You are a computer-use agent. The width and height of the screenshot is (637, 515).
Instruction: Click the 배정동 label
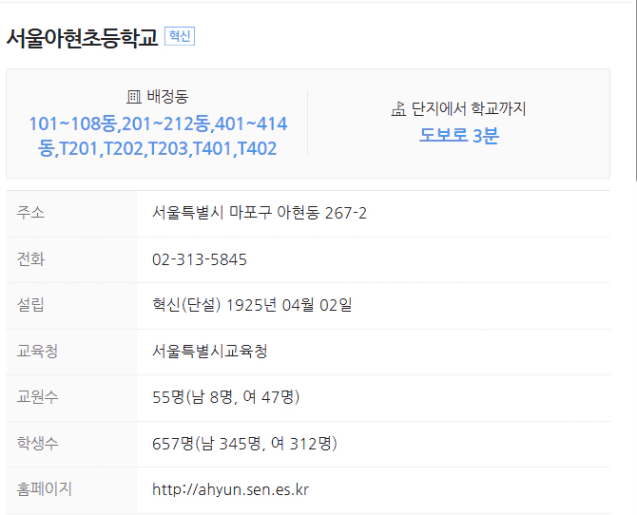pos(167,97)
